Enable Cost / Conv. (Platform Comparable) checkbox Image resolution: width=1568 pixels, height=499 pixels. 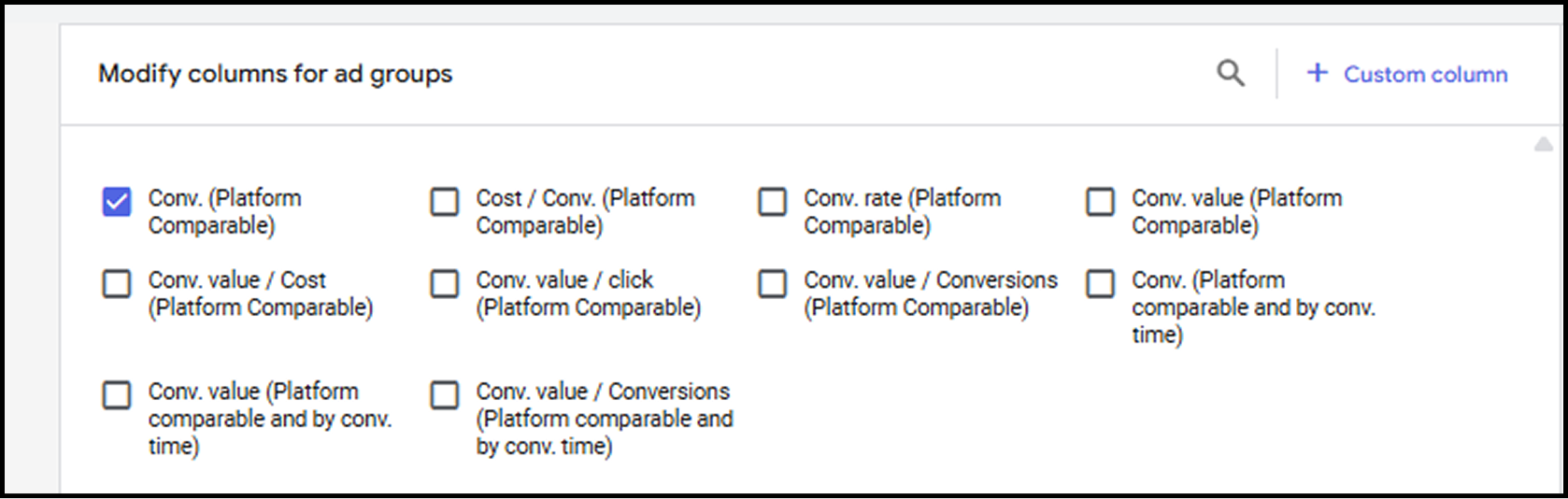[x=445, y=202]
